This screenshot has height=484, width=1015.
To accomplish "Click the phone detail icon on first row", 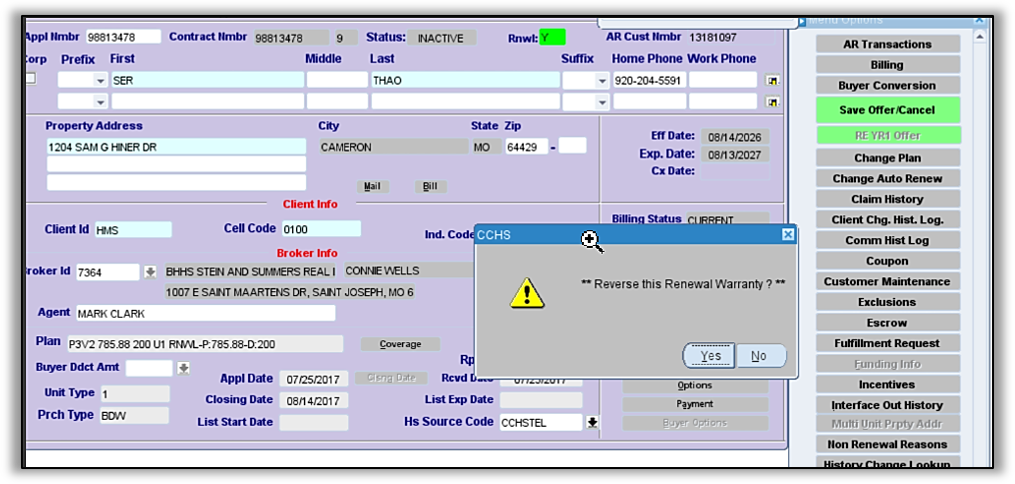I will tap(772, 80).
